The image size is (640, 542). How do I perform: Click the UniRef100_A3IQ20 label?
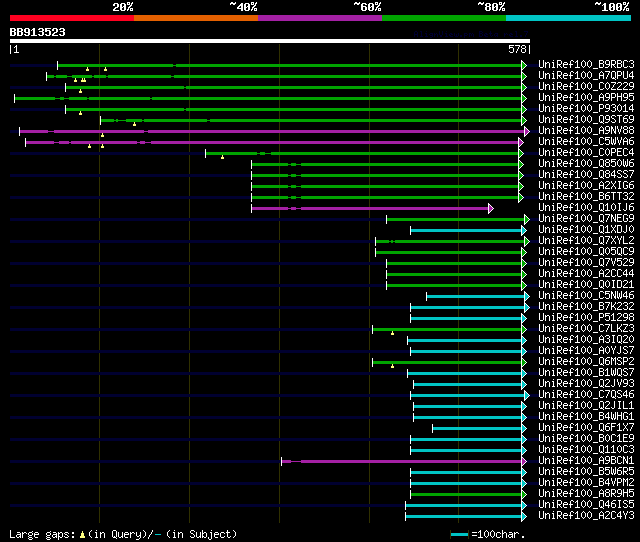pyautogui.click(x=586, y=340)
